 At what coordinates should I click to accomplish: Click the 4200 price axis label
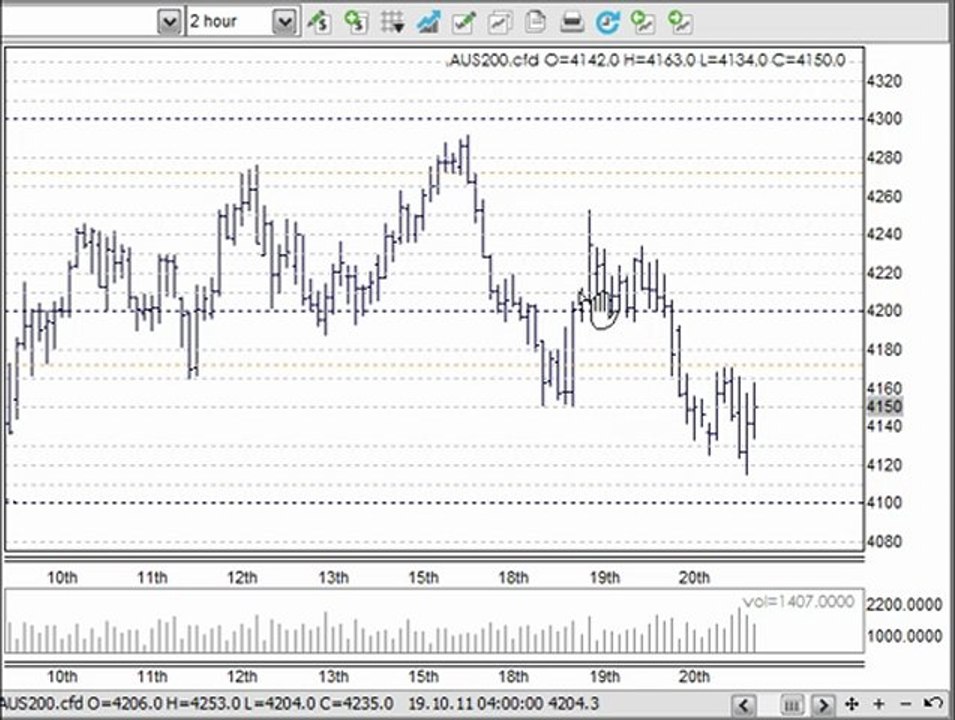coord(884,311)
